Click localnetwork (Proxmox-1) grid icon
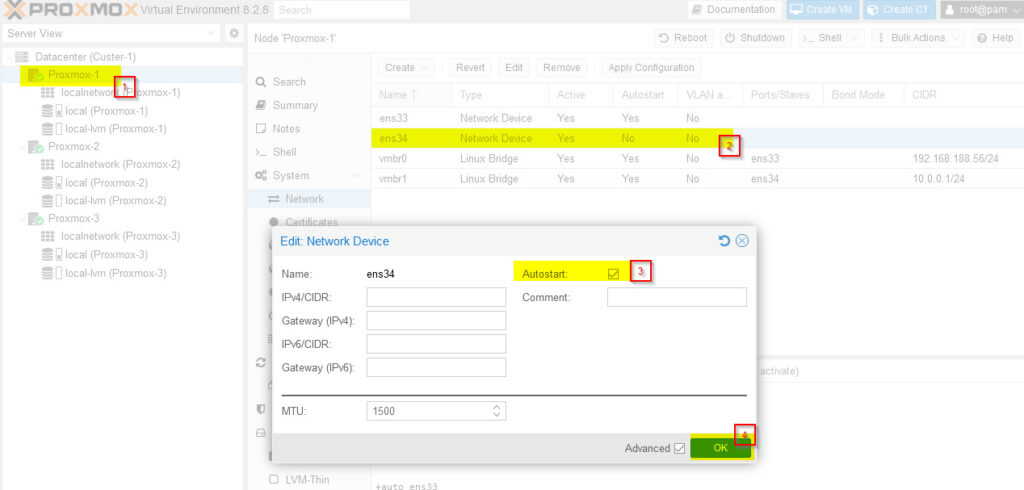The width and height of the screenshot is (1024, 490). pyautogui.click(x=48, y=93)
